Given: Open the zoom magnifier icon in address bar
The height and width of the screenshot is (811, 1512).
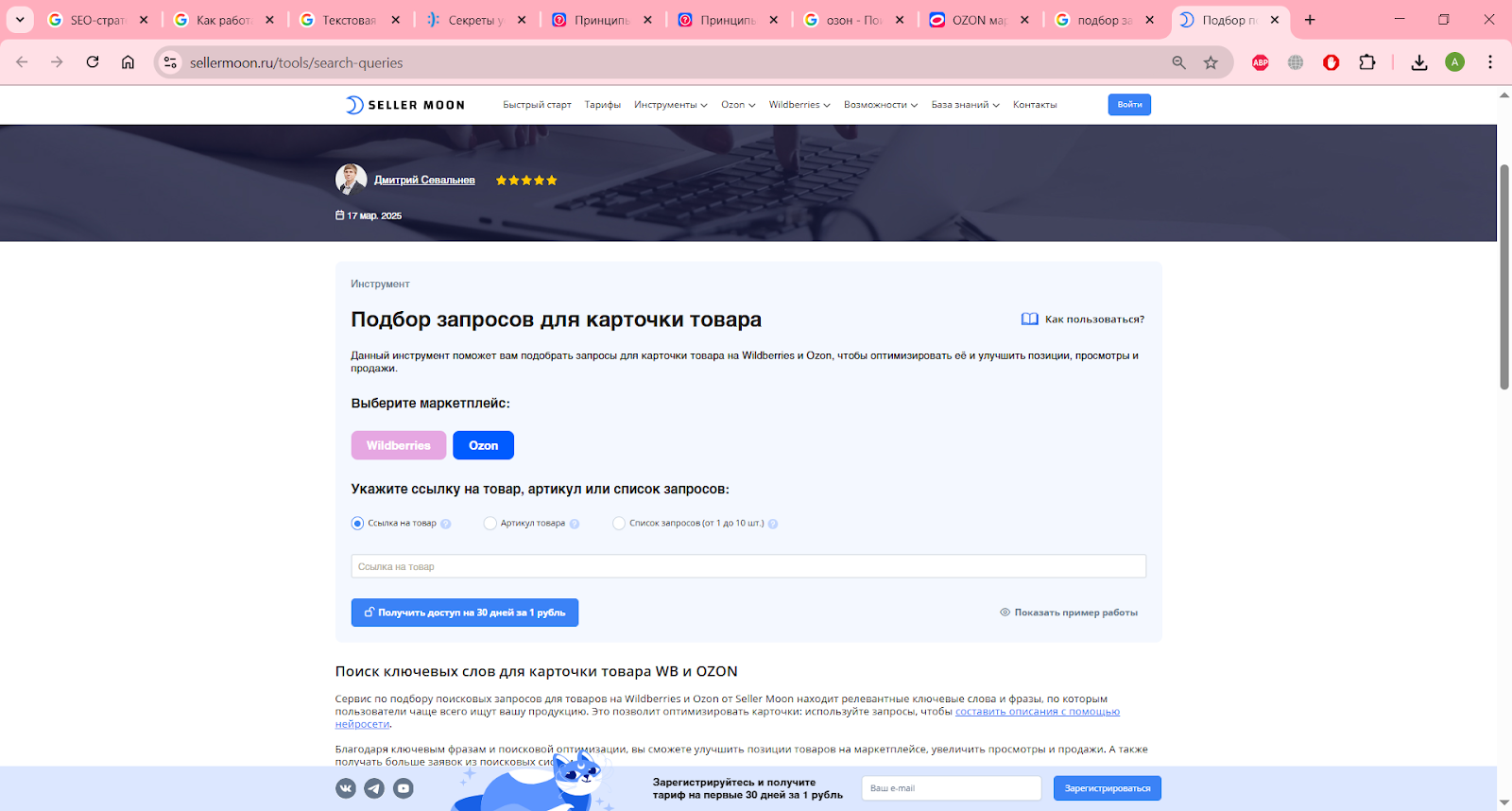Looking at the screenshot, I should point(1178,62).
